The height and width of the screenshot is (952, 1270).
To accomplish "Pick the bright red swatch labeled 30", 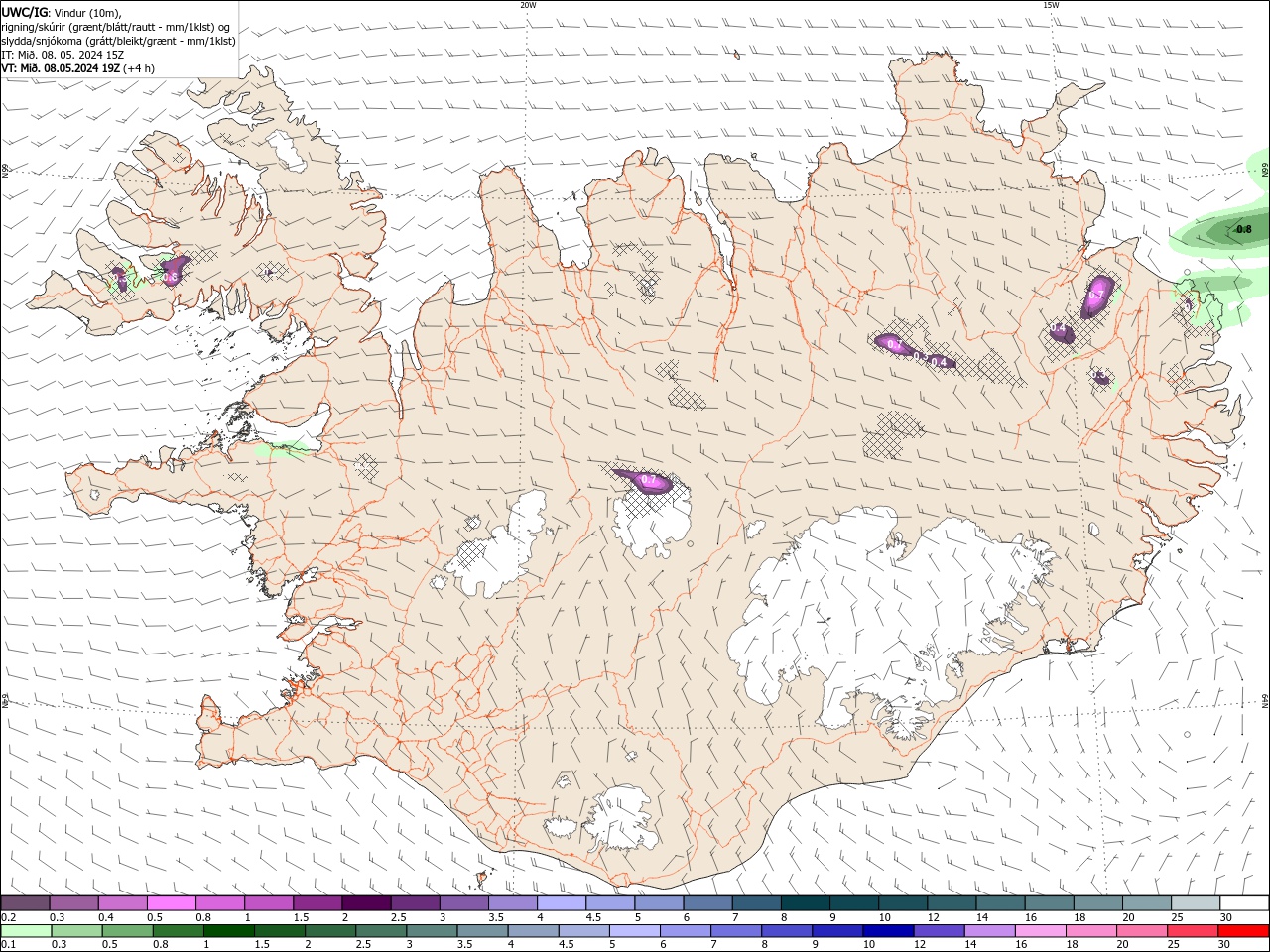I will [1242, 931].
